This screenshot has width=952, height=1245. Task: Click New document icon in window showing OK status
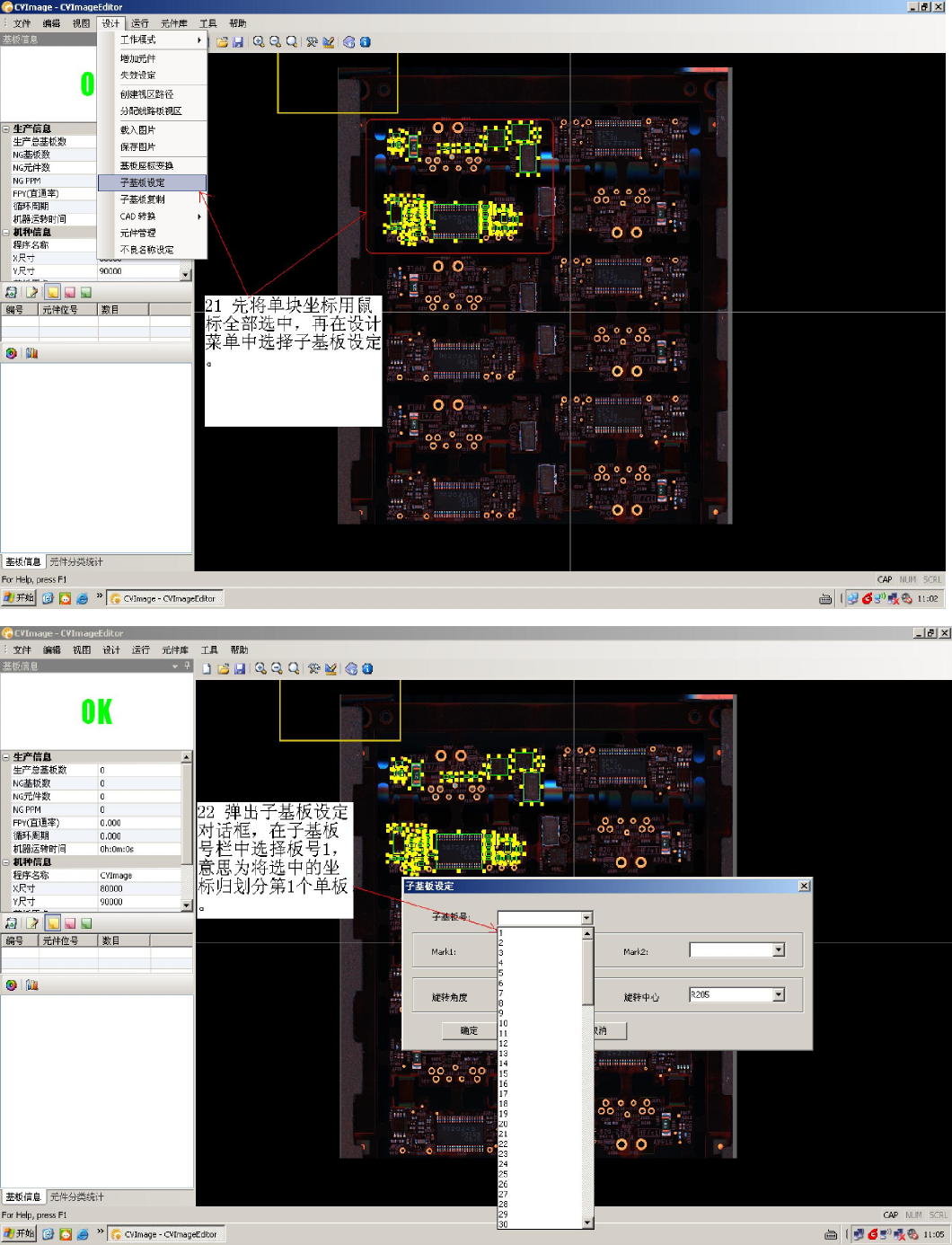tap(207, 669)
